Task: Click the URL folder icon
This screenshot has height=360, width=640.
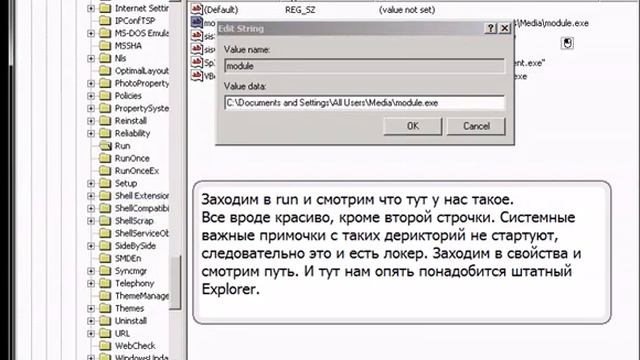Action: [105, 333]
